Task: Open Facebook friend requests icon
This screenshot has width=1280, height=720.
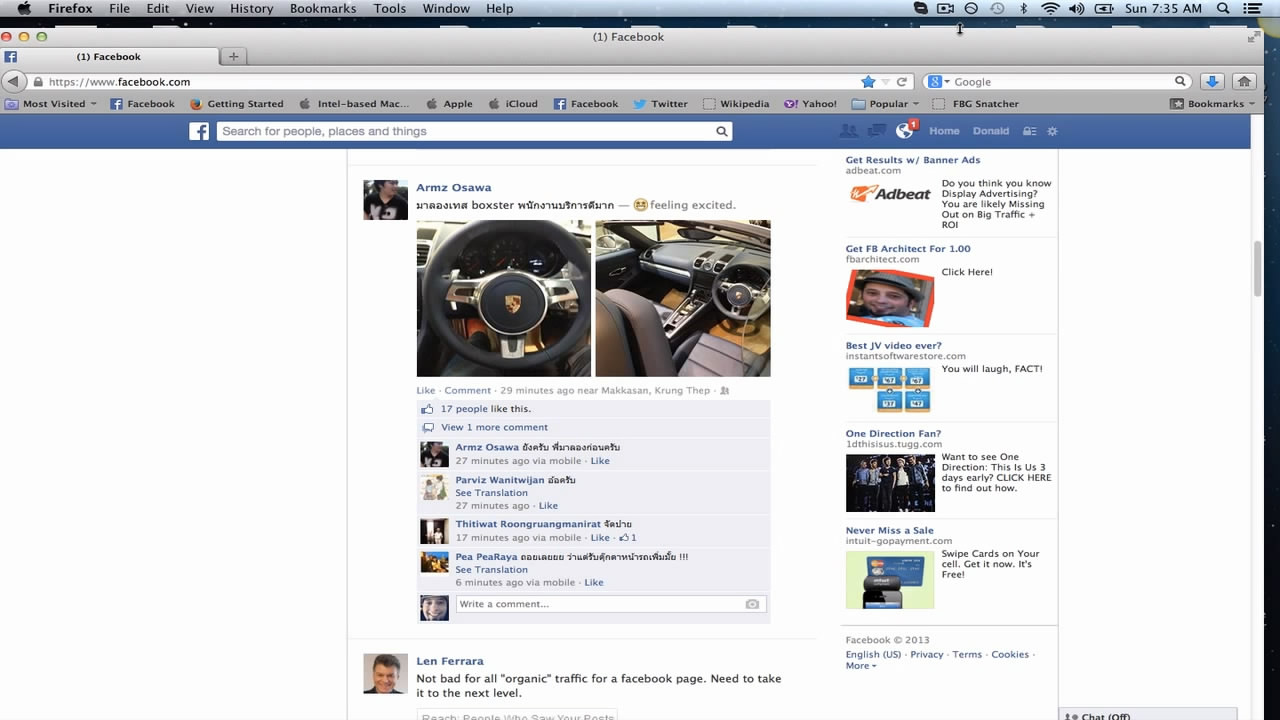Action: pyautogui.click(x=849, y=131)
